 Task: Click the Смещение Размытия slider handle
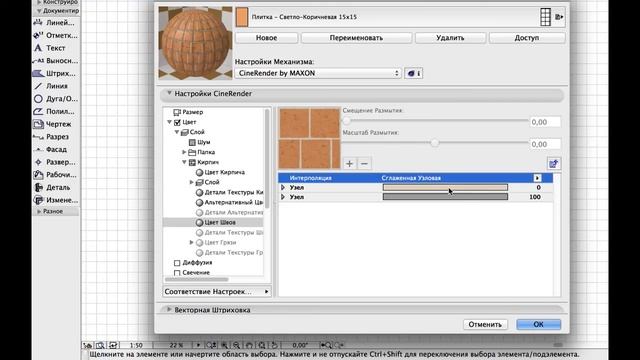coord(347,121)
